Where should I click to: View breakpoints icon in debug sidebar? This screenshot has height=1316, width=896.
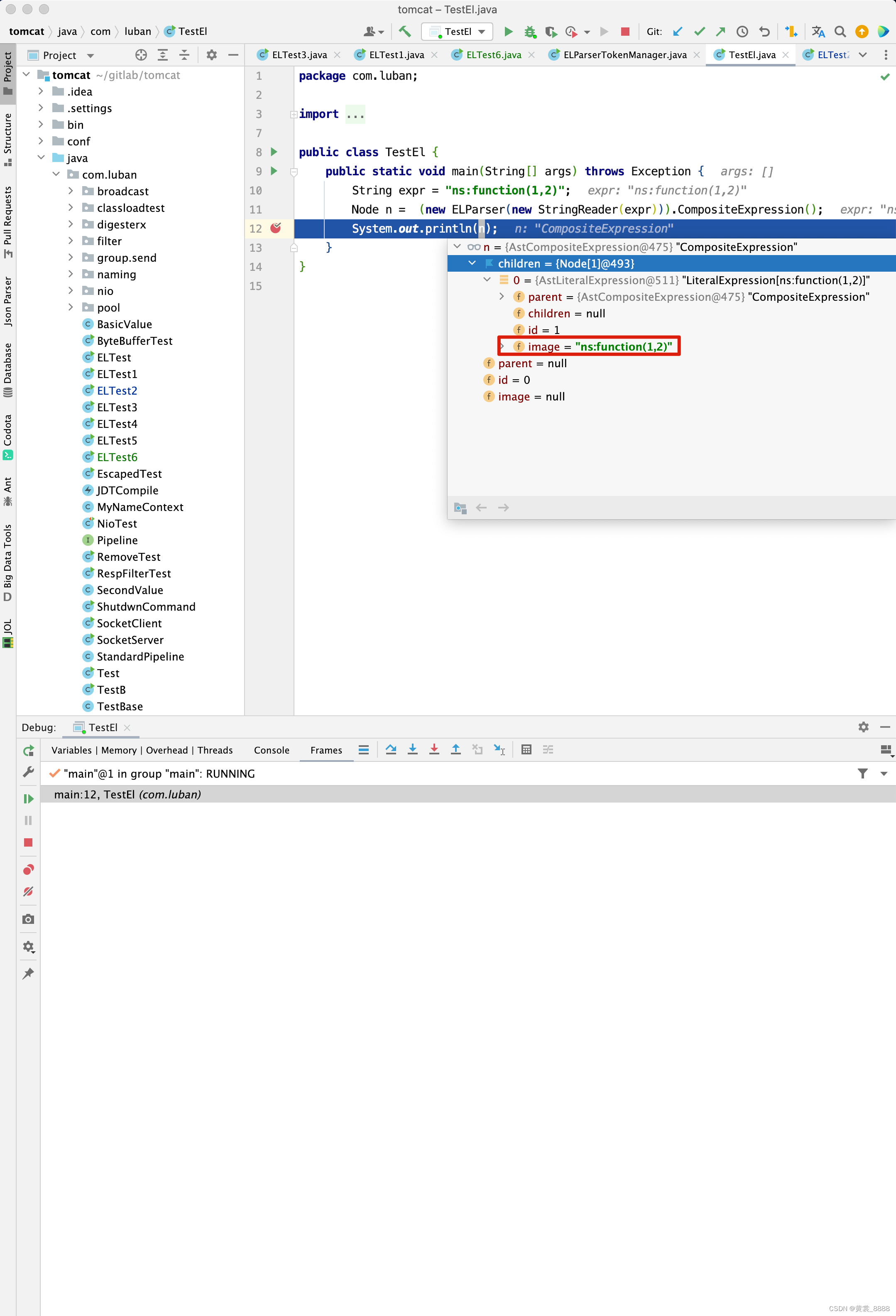coord(28,869)
